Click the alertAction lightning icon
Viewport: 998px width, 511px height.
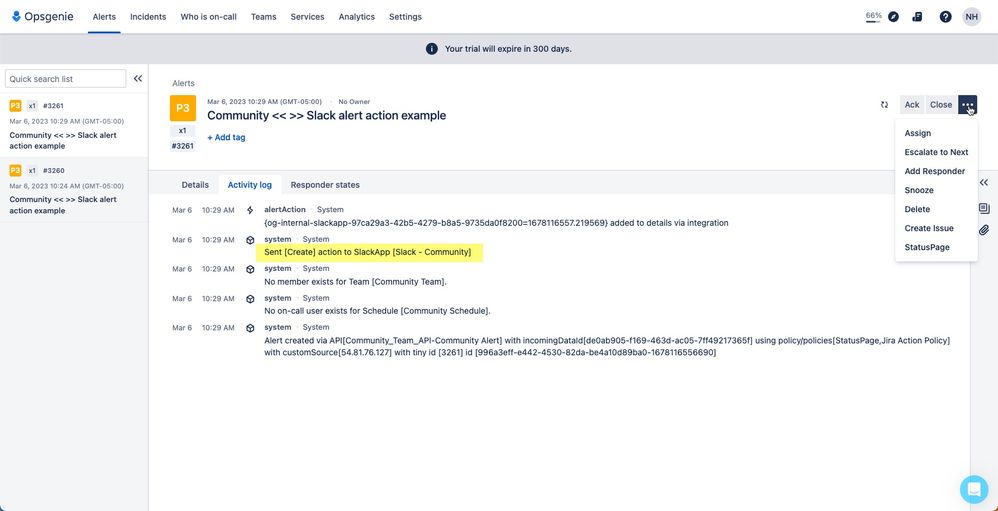[250, 210]
